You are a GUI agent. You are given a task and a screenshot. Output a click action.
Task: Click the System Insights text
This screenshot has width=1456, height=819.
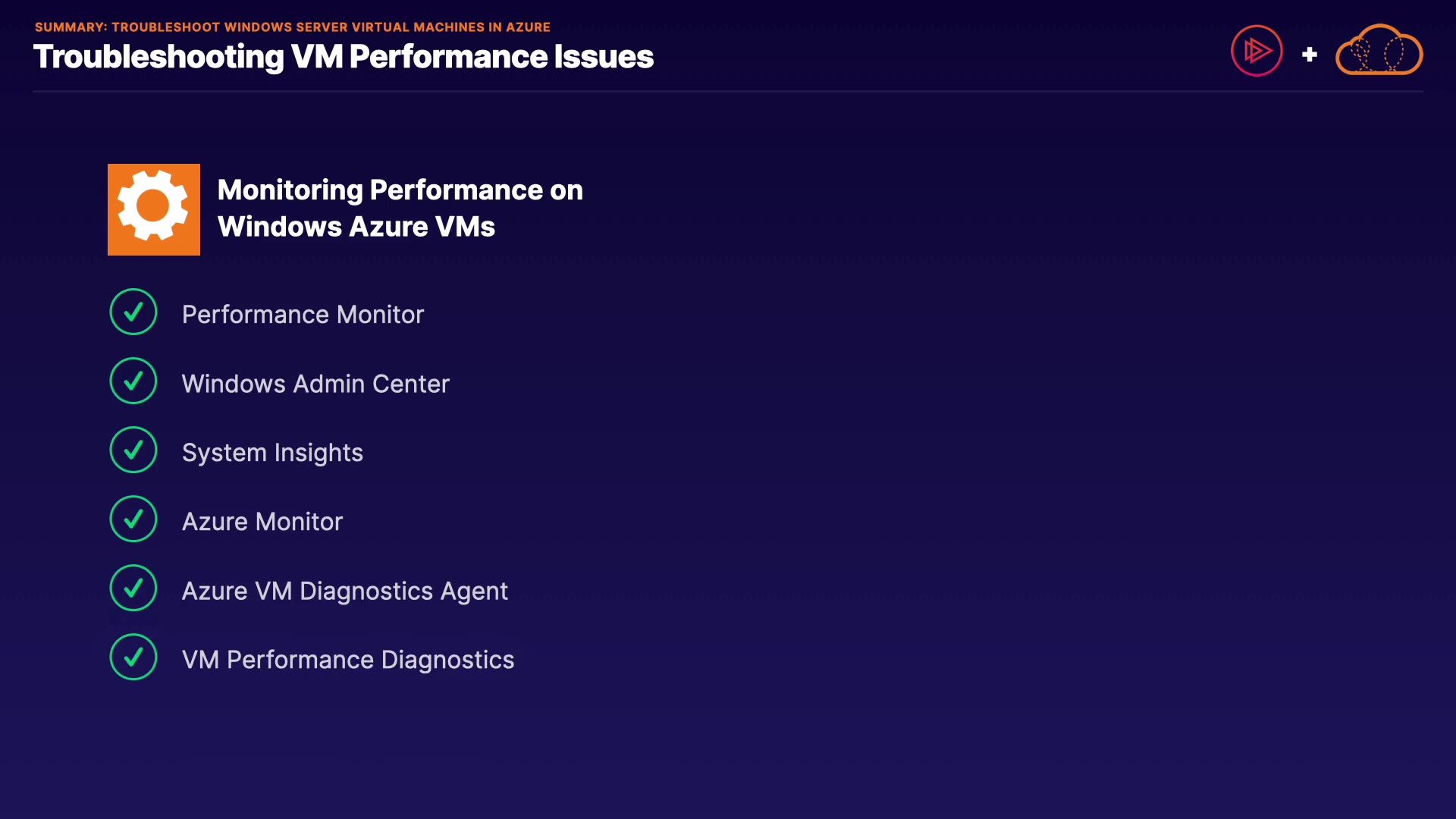[272, 453]
